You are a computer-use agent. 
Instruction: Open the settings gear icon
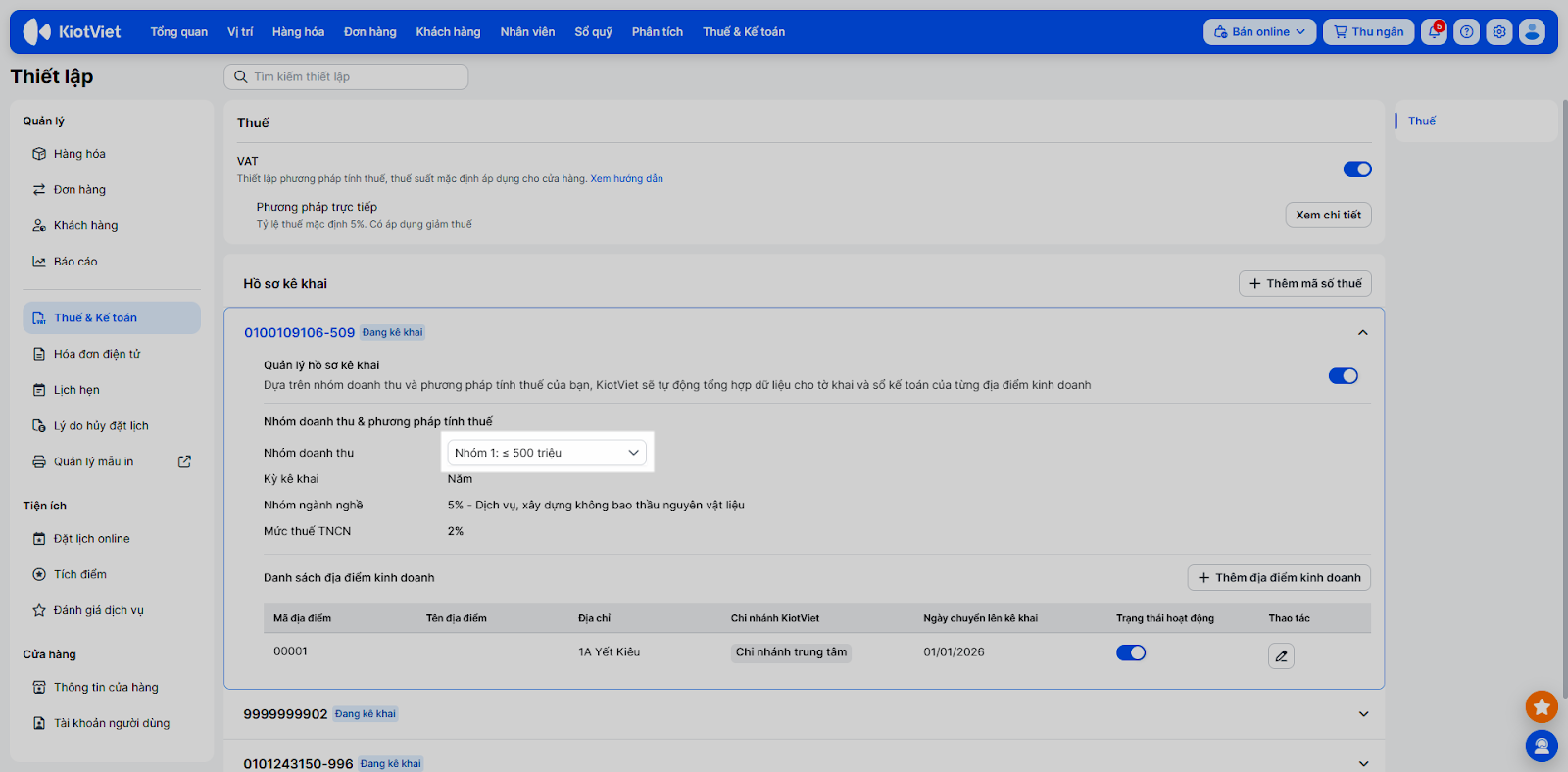point(1499,32)
